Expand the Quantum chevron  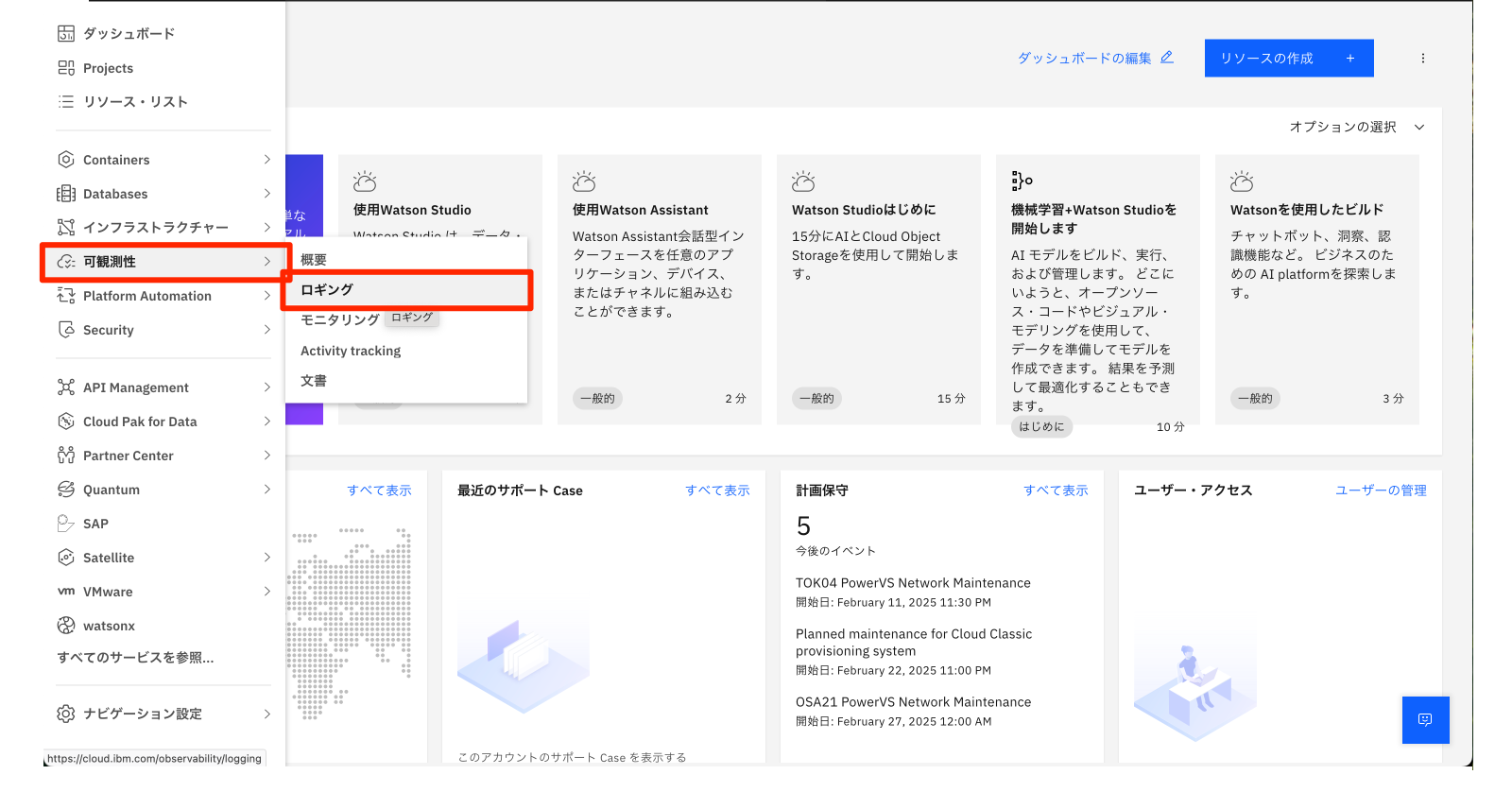coord(267,490)
